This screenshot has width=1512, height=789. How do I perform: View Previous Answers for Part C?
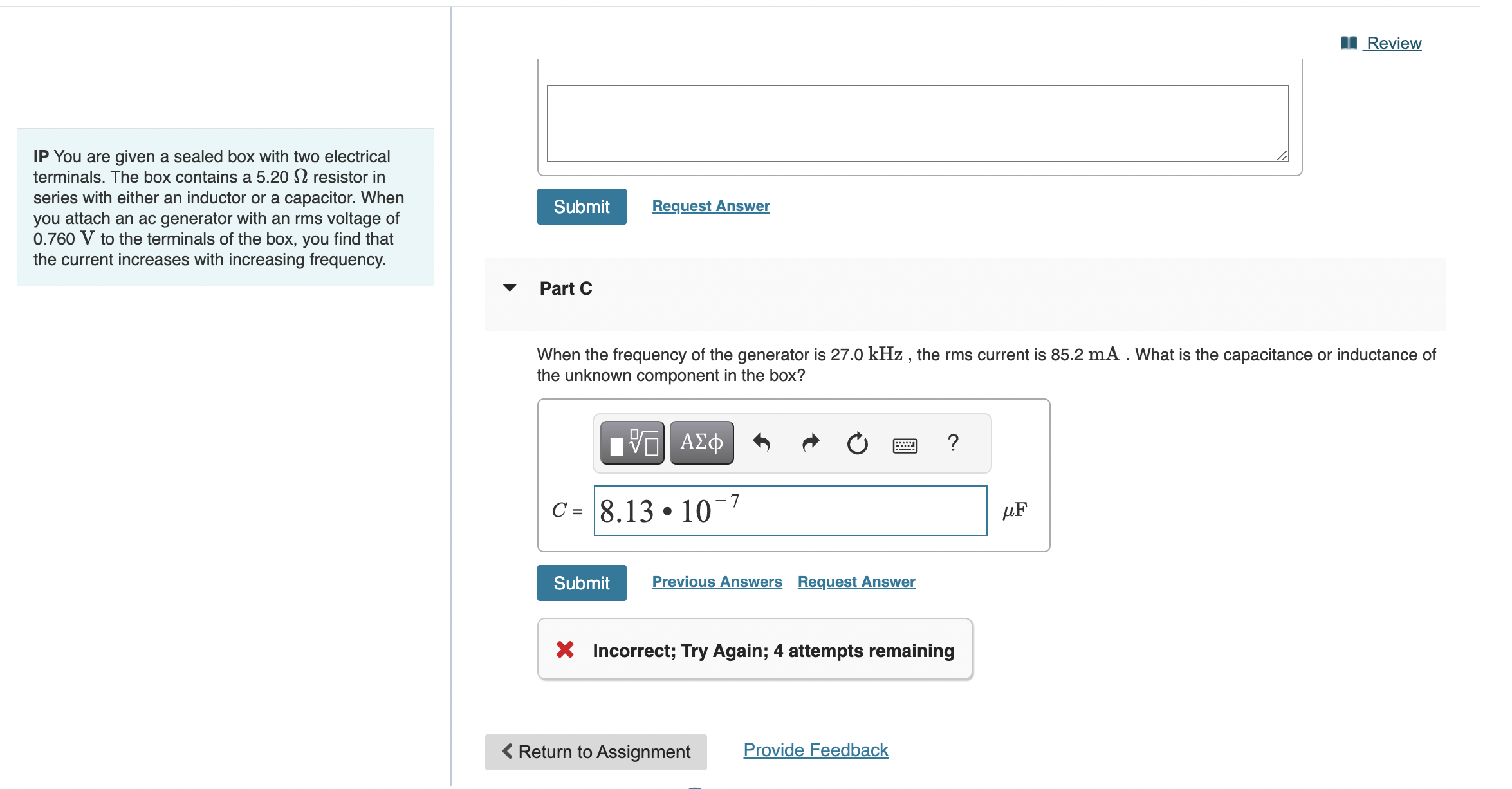point(717,581)
